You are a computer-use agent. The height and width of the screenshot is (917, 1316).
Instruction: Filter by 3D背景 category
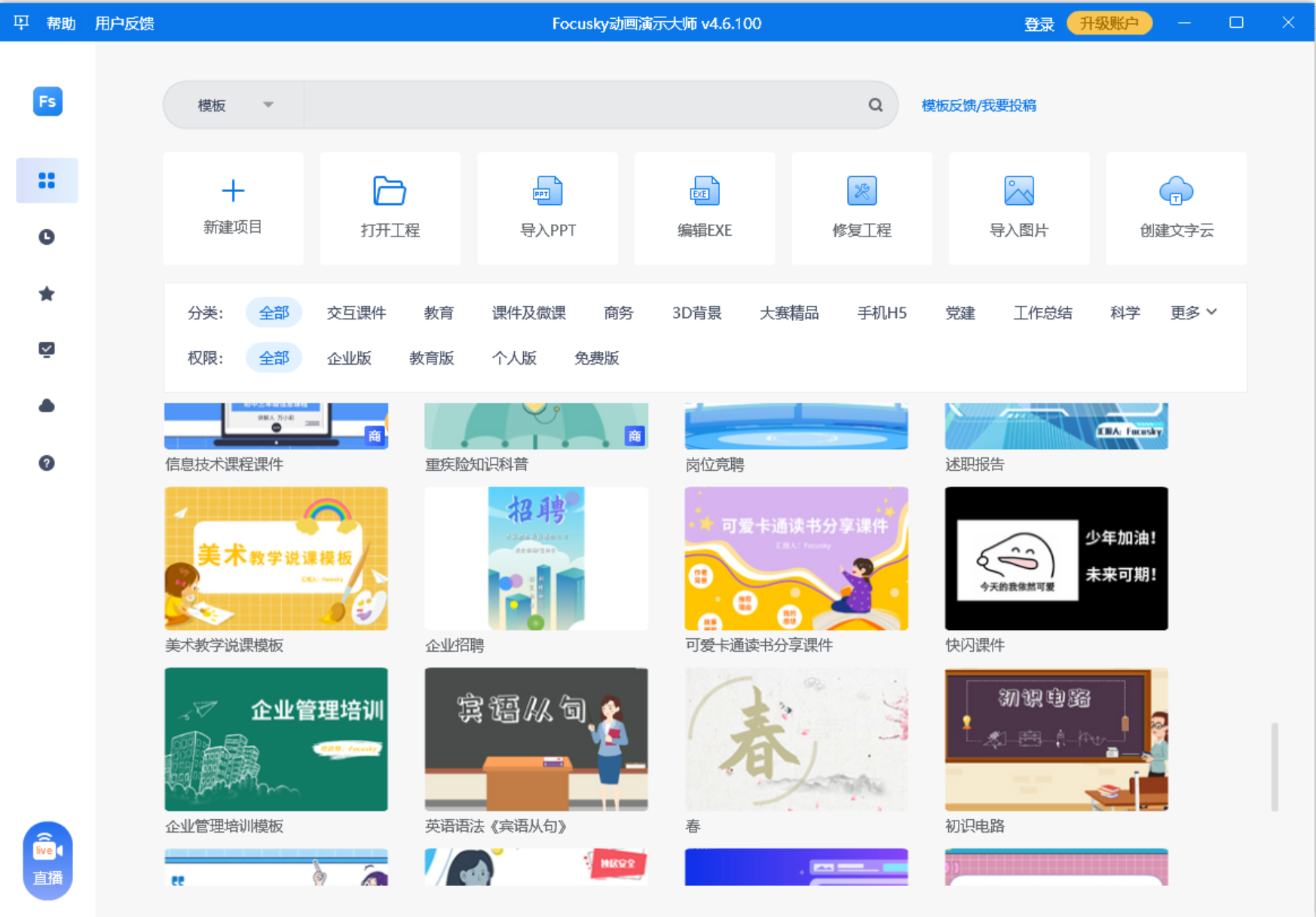coord(697,313)
